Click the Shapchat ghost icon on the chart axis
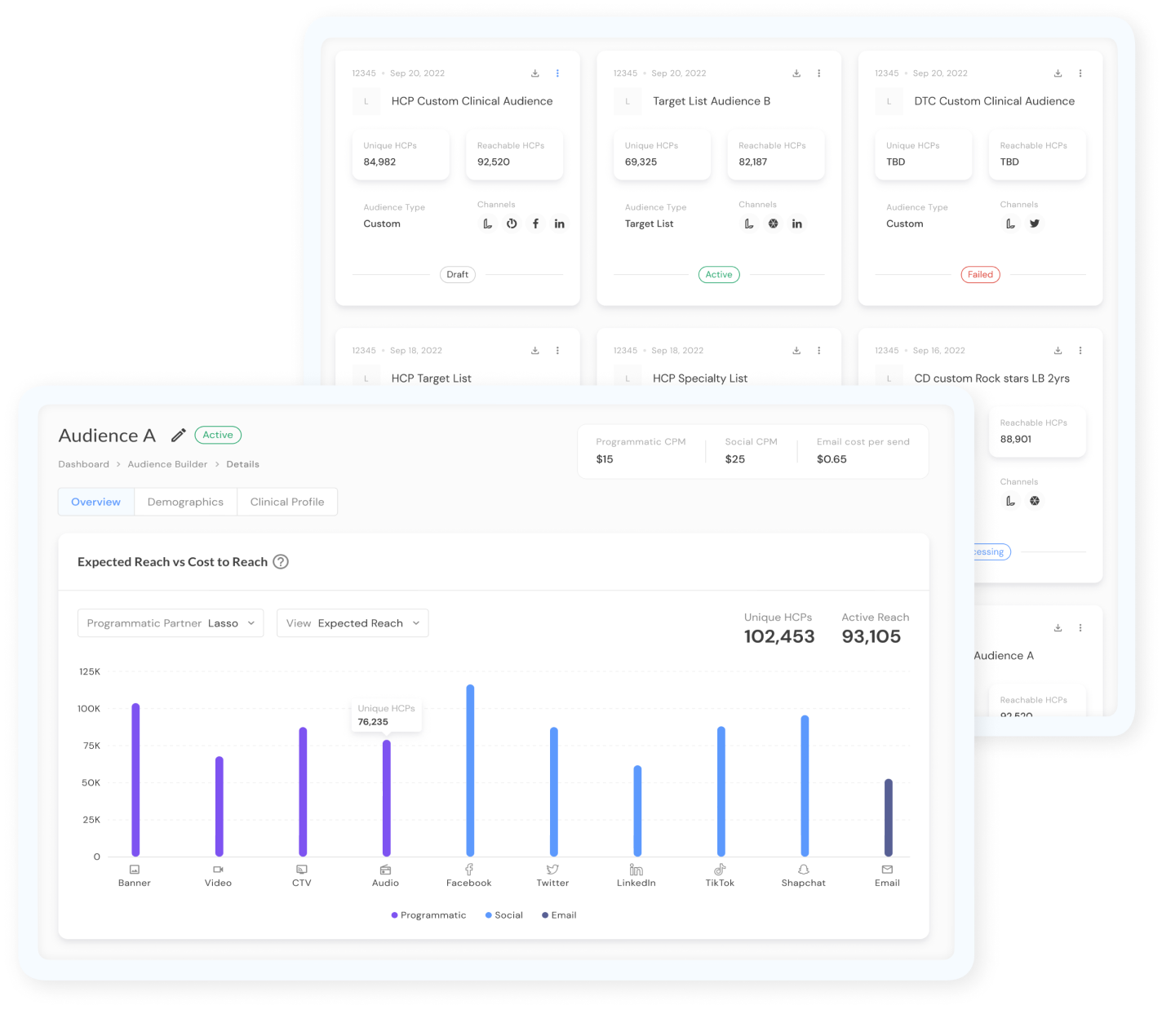 pyautogui.click(x=804, y=870)
